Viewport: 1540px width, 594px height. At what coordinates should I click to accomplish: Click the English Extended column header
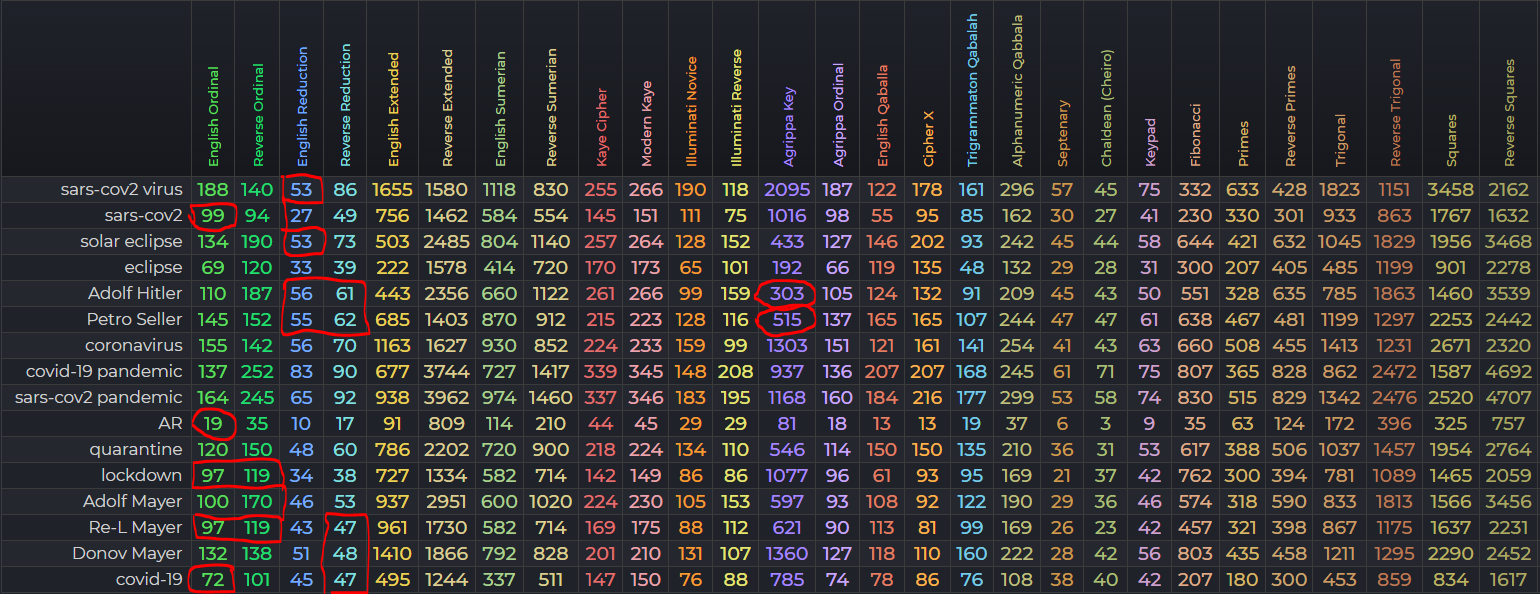coord(393,110)
